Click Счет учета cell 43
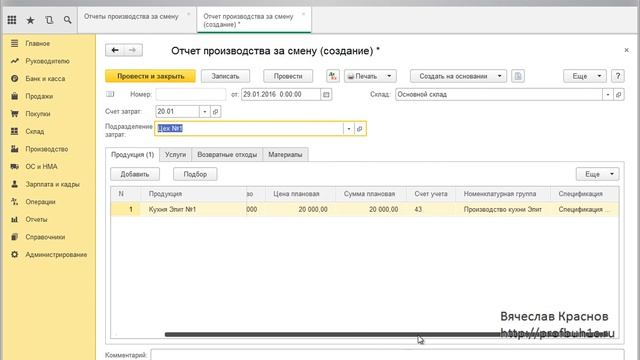Screen dimensions: 640x360 tap(431, 209)
